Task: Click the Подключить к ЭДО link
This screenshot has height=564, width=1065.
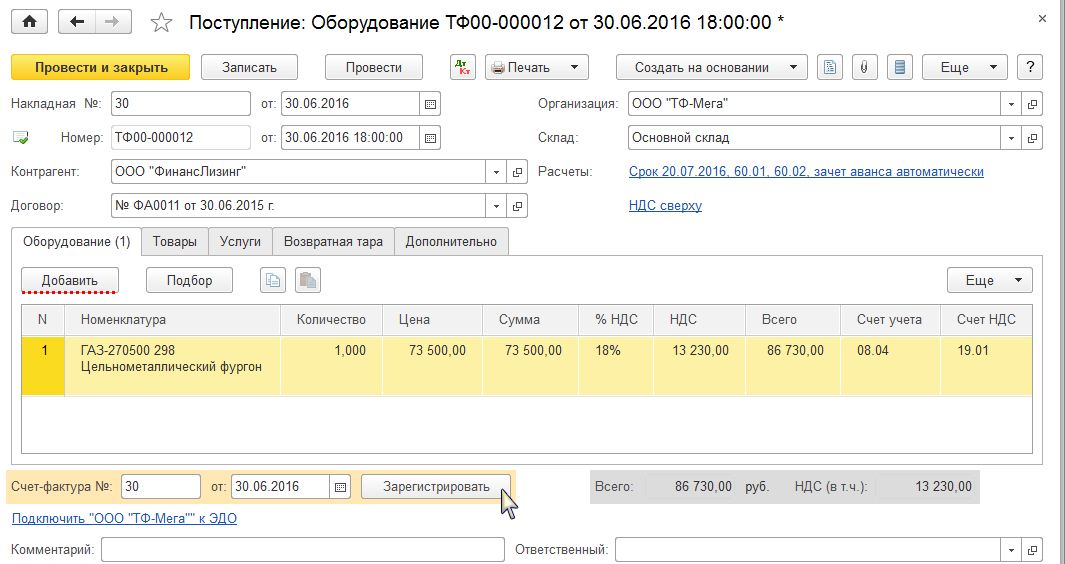Action: [x=124, y=518]
